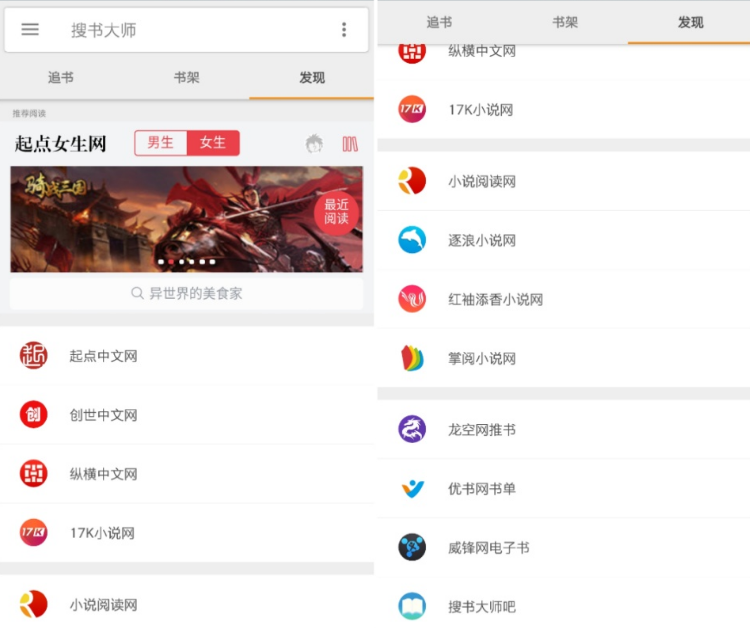The height and width of the screenshot is (628, 750).
Task: Tap 17K logo icon in right screen
Action: (x=412, y=109)
